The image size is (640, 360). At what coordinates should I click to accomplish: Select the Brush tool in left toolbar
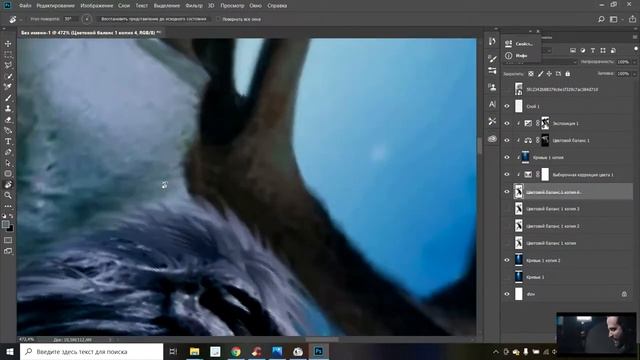click(8, 98)
